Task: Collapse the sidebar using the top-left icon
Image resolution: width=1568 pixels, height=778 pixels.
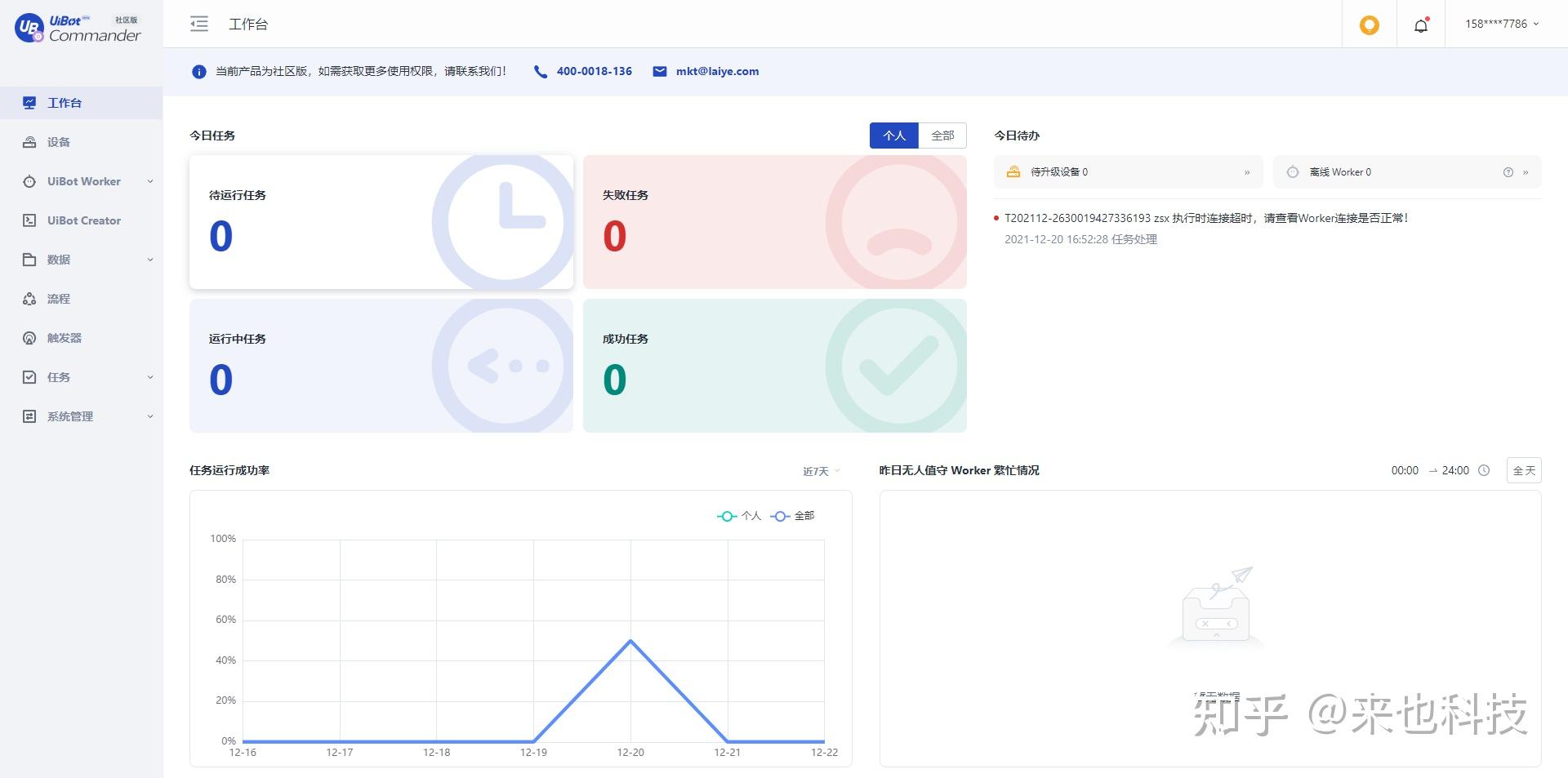Action: [198, 24]
